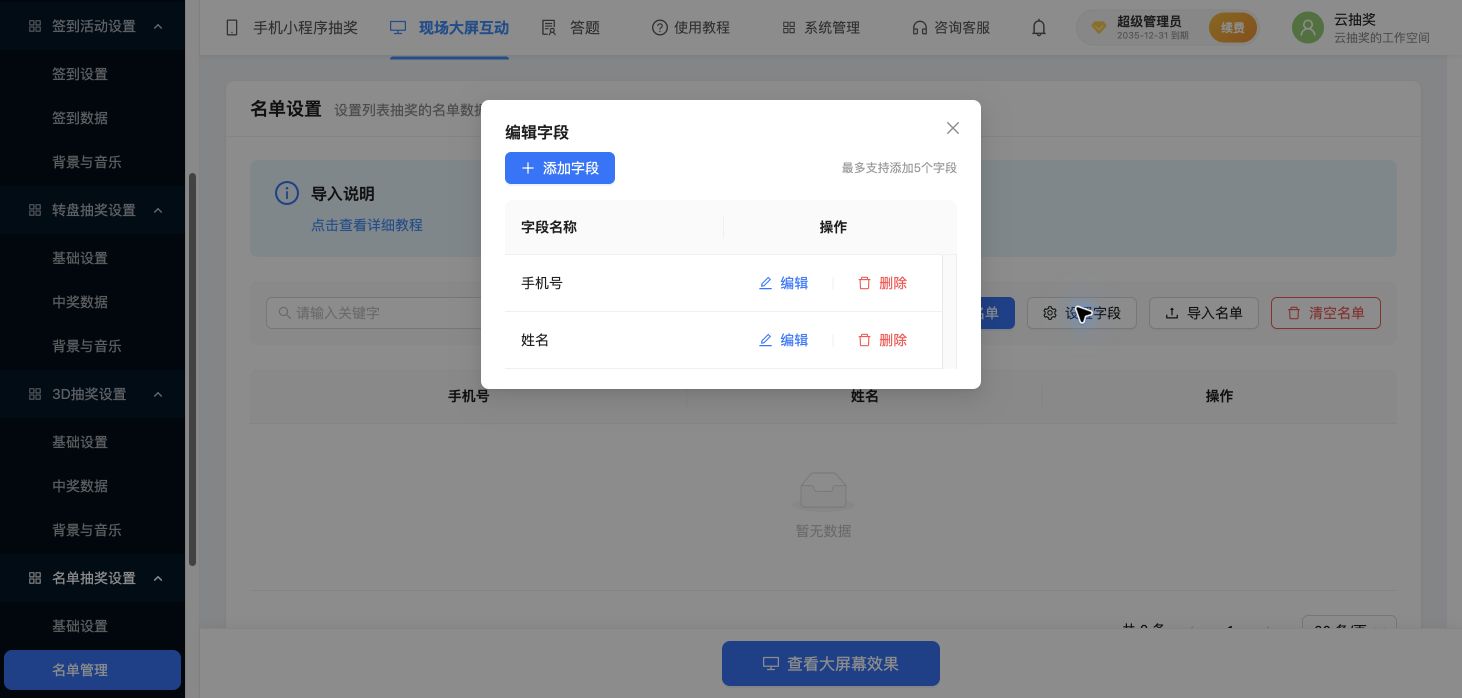Click the diamond membership icon
This screenshot has height=698, width=1462.
[x=1098, y=28]
